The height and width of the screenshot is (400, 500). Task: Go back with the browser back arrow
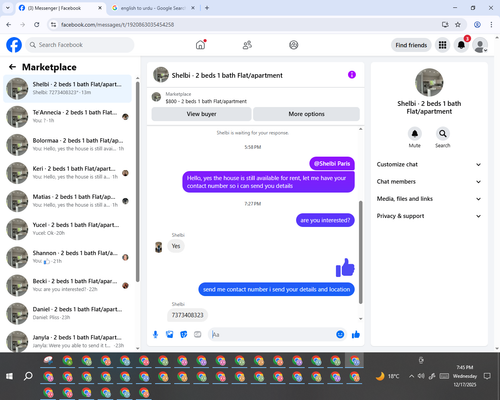[9, 25]
